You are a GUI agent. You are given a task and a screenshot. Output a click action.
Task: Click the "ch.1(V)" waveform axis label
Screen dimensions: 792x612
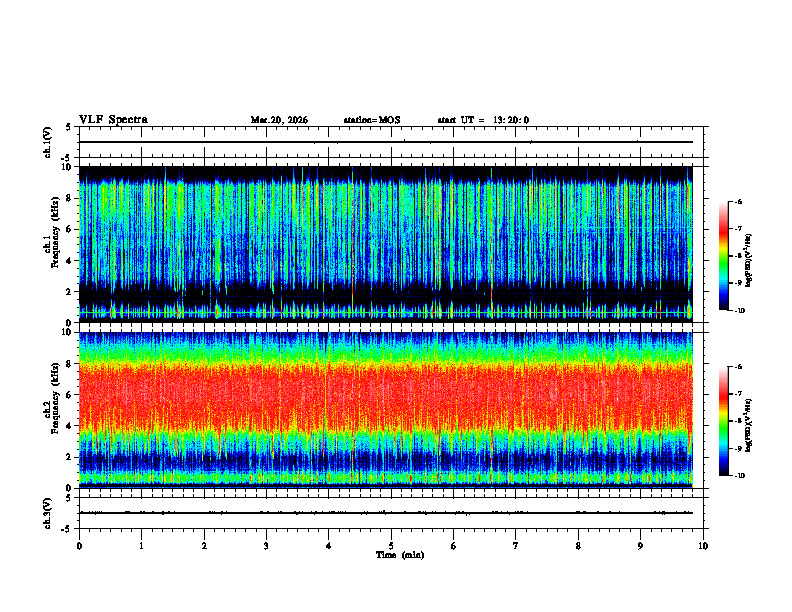pyautogui.click(x=48, y=142)
